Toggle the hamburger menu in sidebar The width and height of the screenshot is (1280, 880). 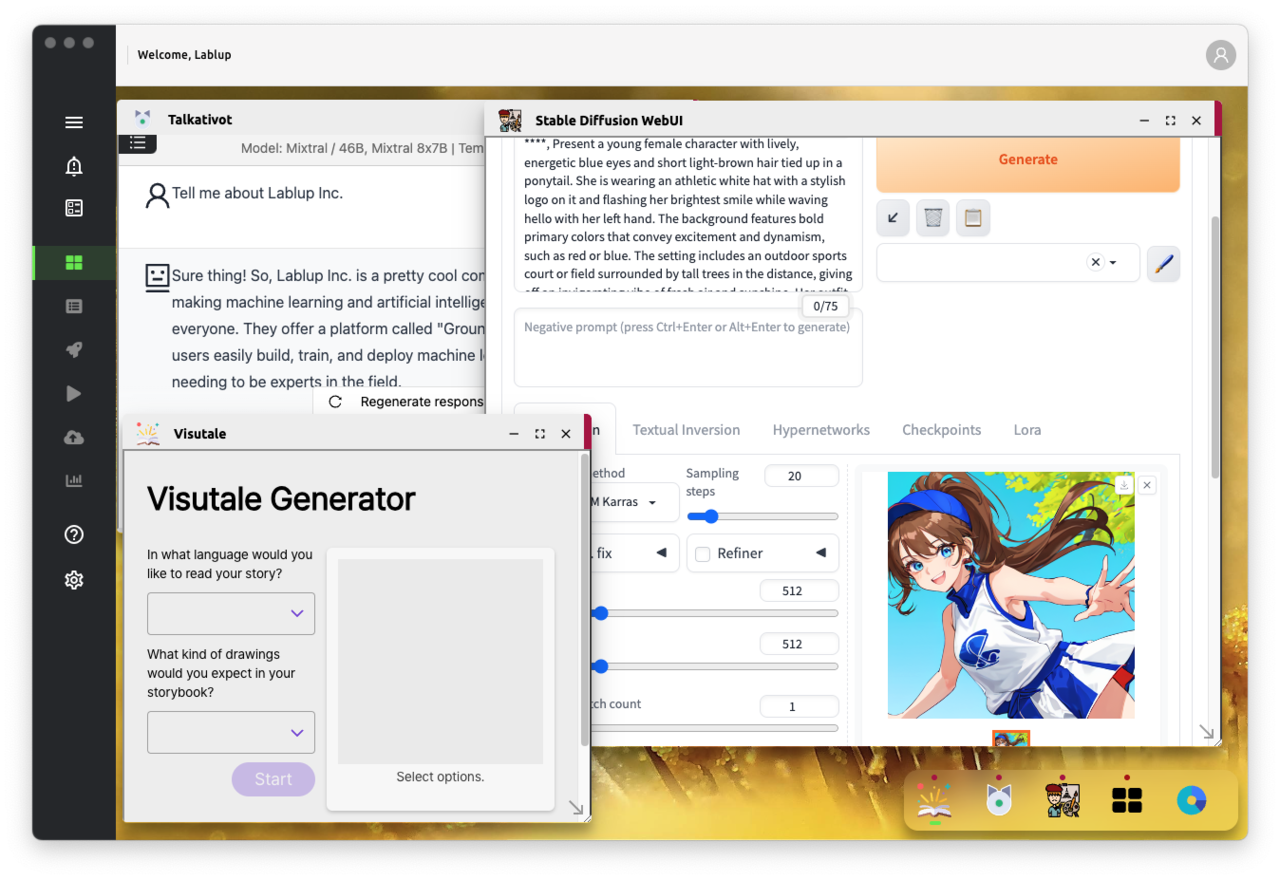click(74, 122)
